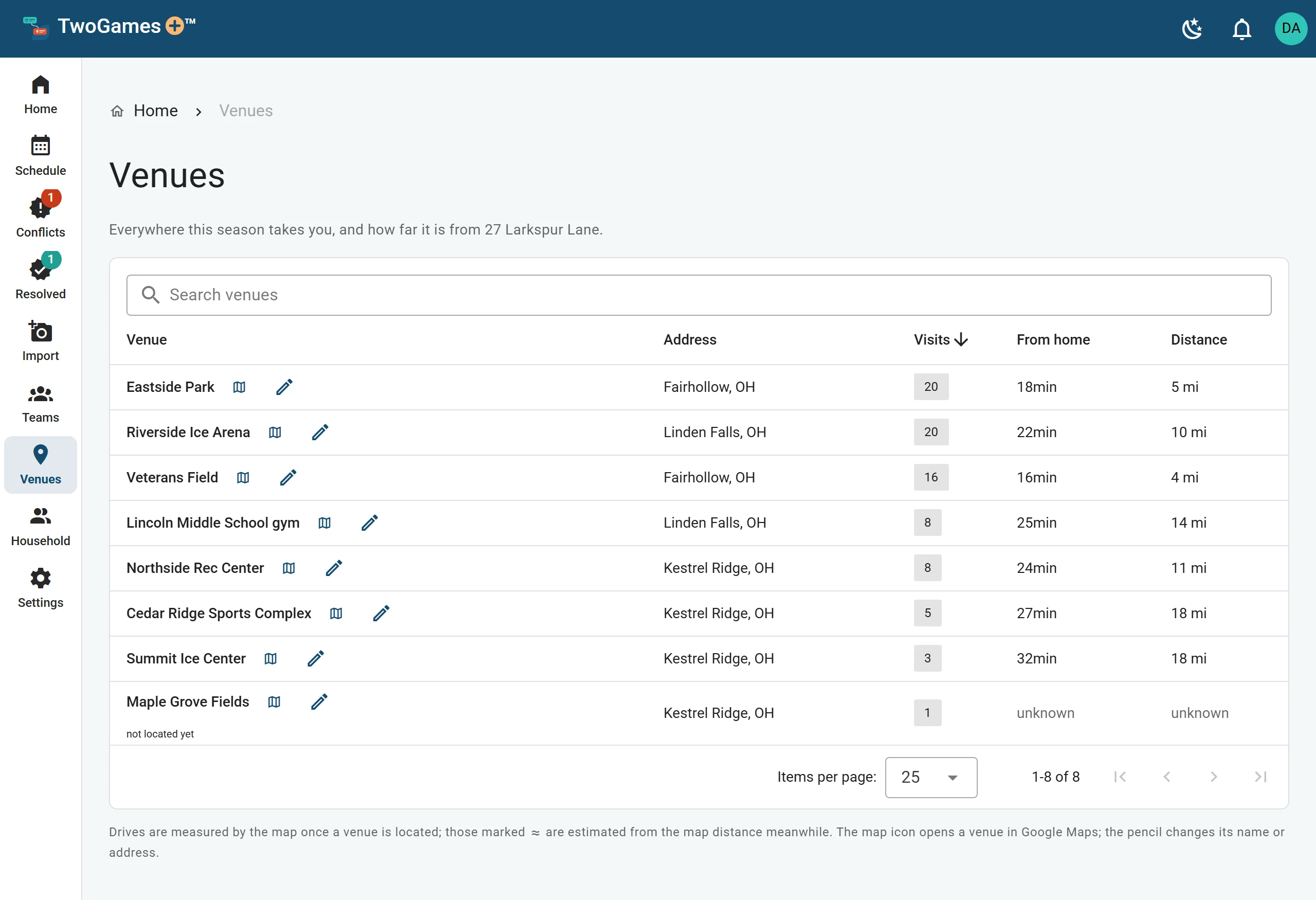1316x900 pixels.
Task: Focus the Search venues field
Action: tap(699, 295)
